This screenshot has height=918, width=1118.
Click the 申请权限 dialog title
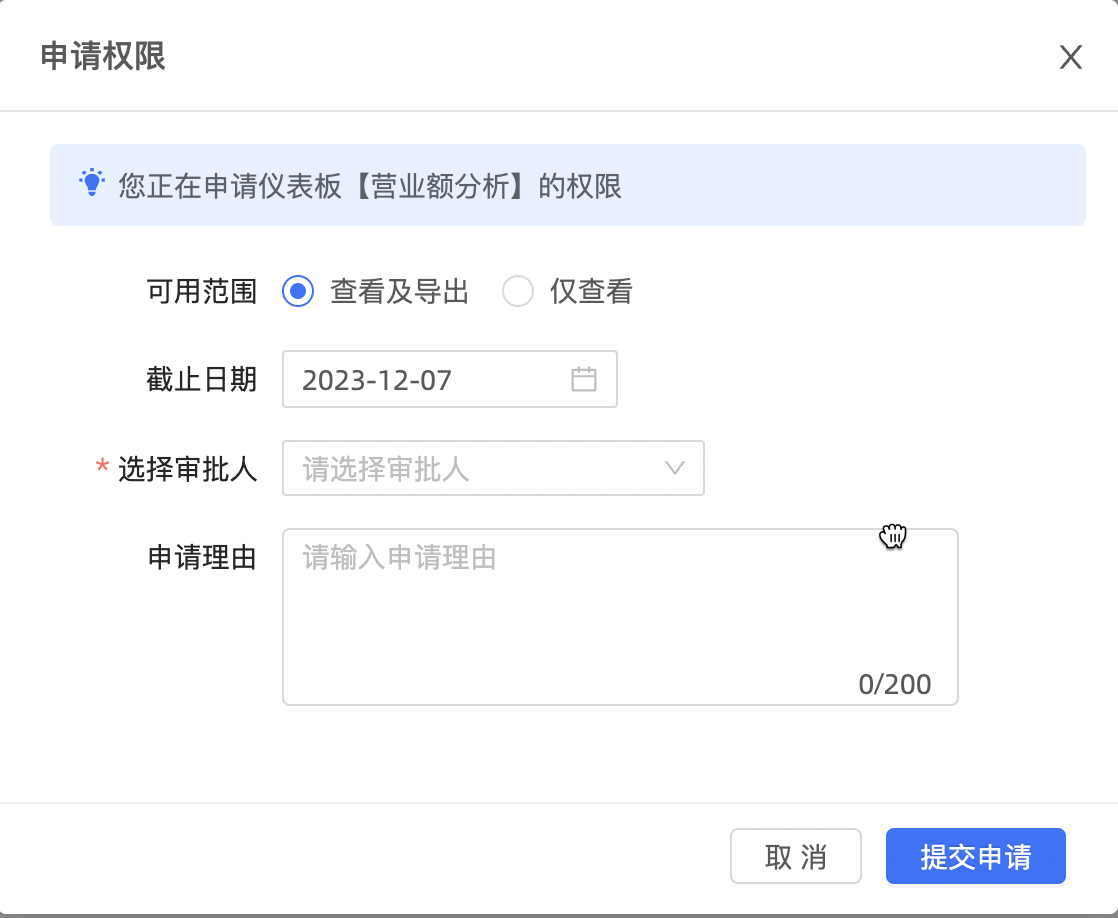(x=103, y=56)
